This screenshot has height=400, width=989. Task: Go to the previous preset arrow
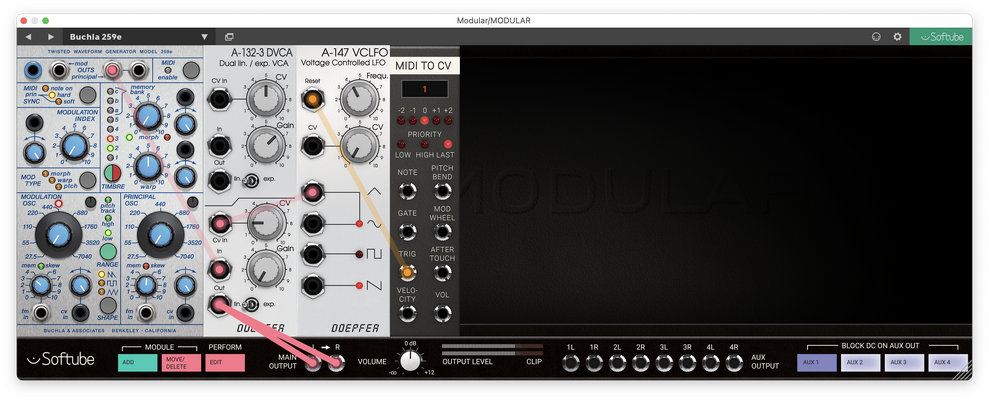click(x=28, y=37)
